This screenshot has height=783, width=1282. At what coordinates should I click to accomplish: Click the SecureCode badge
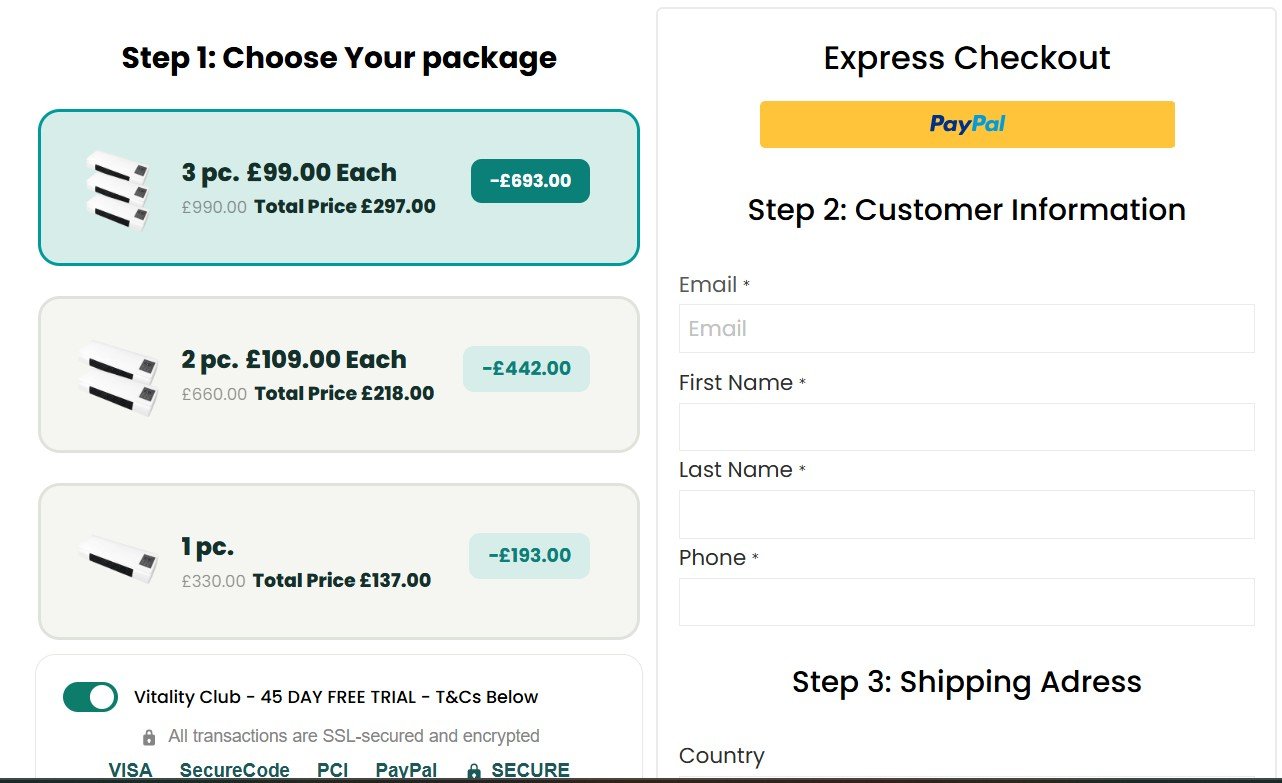pyautogui.click(x=235, y=770)
